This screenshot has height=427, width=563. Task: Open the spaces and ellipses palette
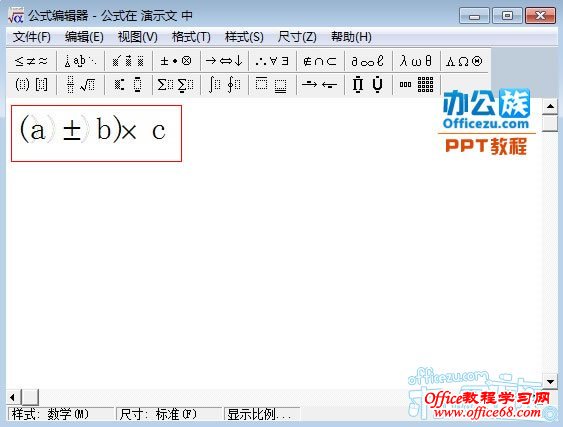click(80, 61)
